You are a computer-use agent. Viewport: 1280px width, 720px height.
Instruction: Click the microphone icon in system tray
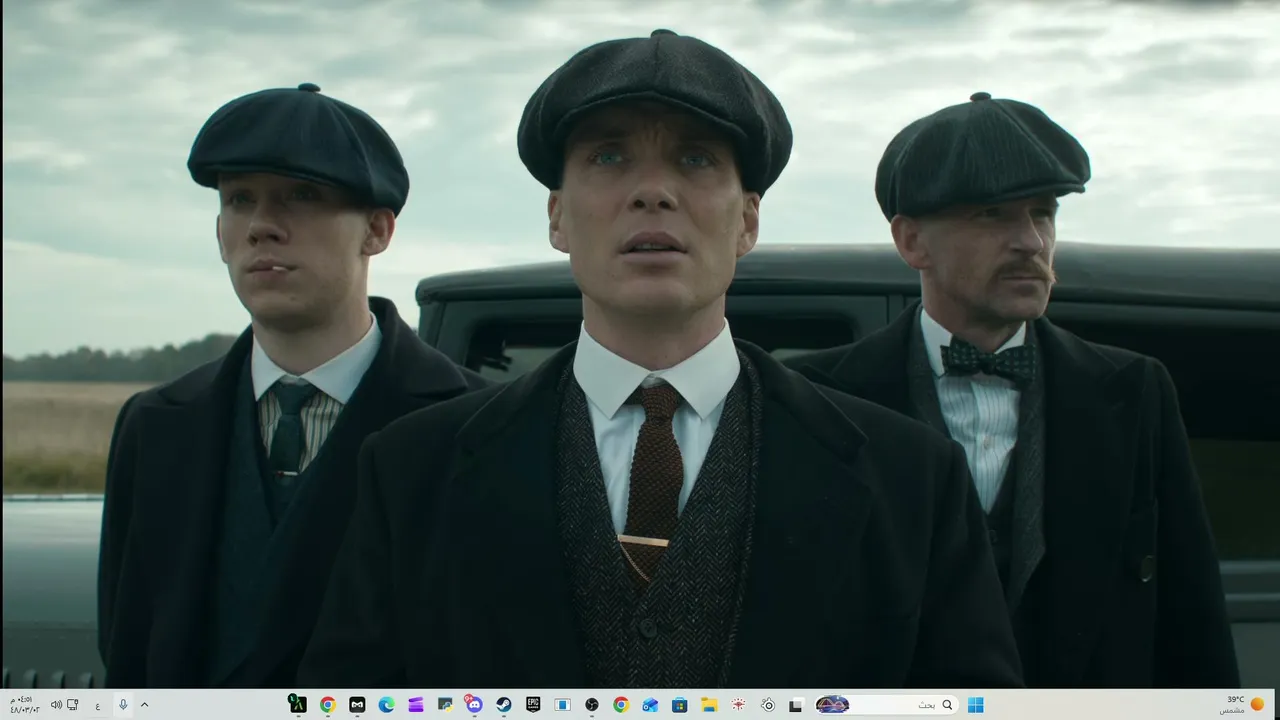123,705
